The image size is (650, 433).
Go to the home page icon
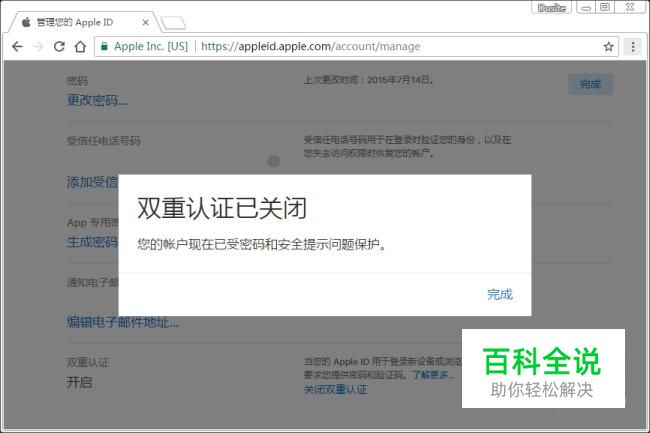[x=80, y=46]
